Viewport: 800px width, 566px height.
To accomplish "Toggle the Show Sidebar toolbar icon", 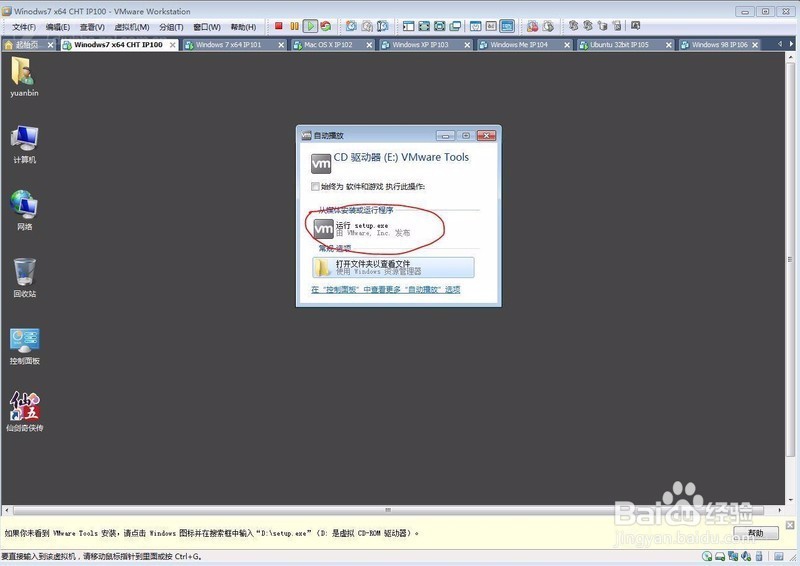I will (408, 26).
